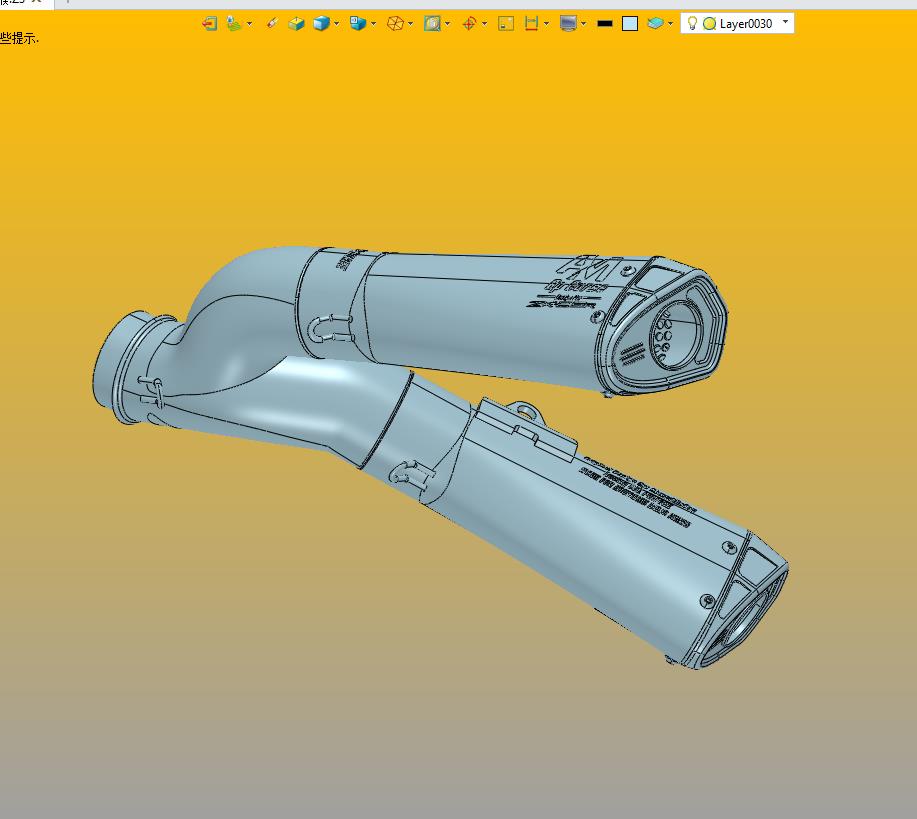The image size is (917, 819).
Task: Open the layers stack dropdown arrow
Action: (671, 24)
